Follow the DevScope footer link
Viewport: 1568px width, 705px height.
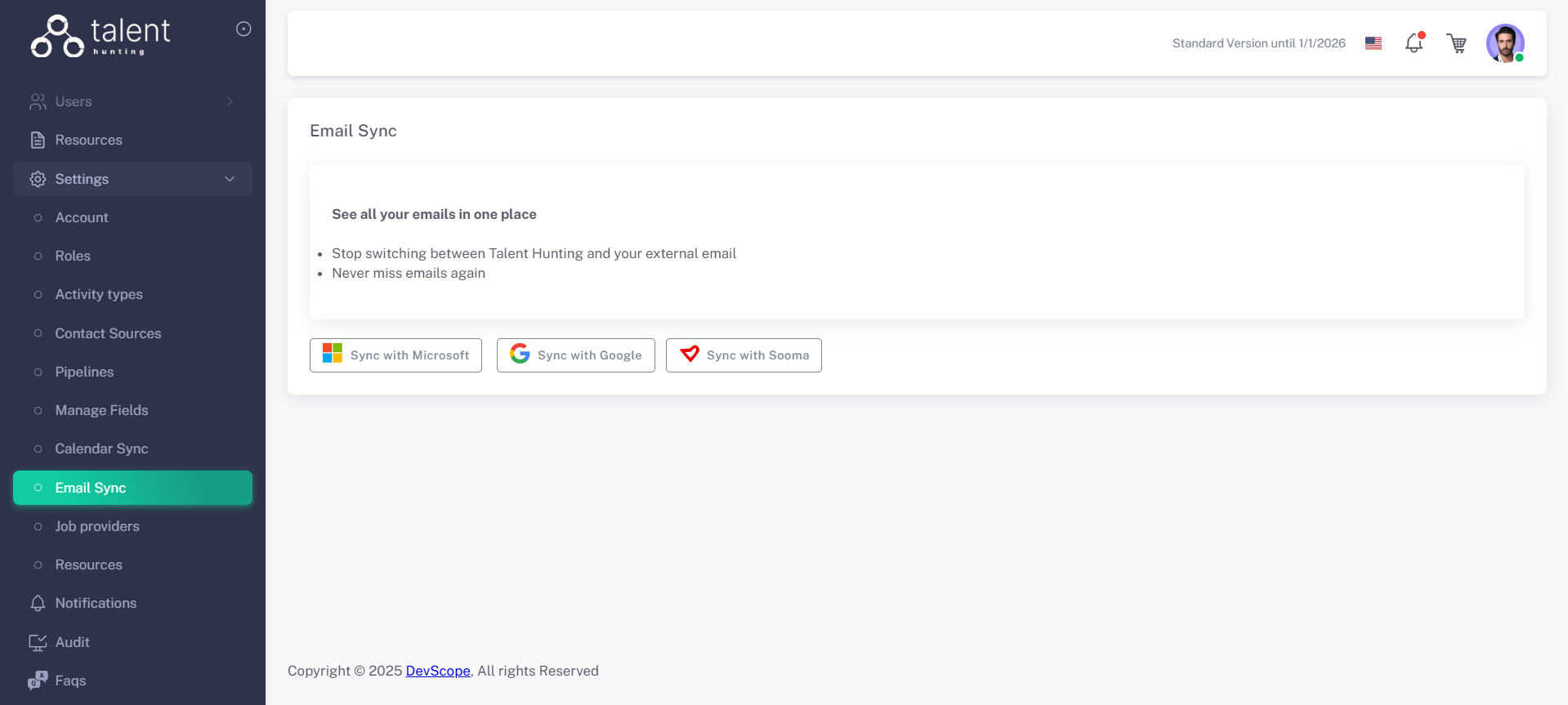438,671
